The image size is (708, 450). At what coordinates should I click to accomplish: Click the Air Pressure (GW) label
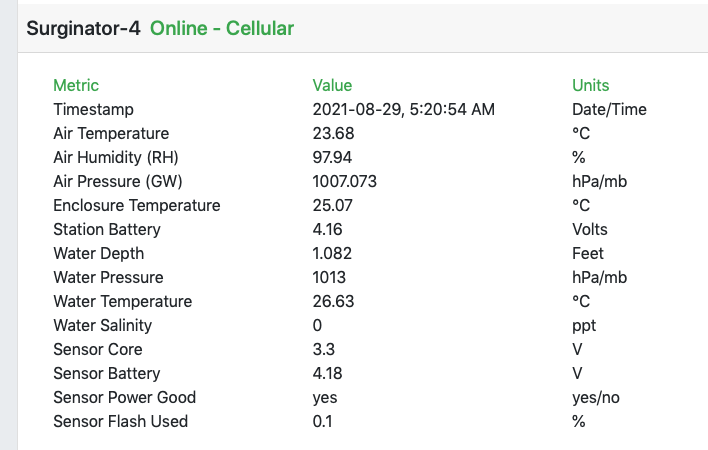click(117, 181)
